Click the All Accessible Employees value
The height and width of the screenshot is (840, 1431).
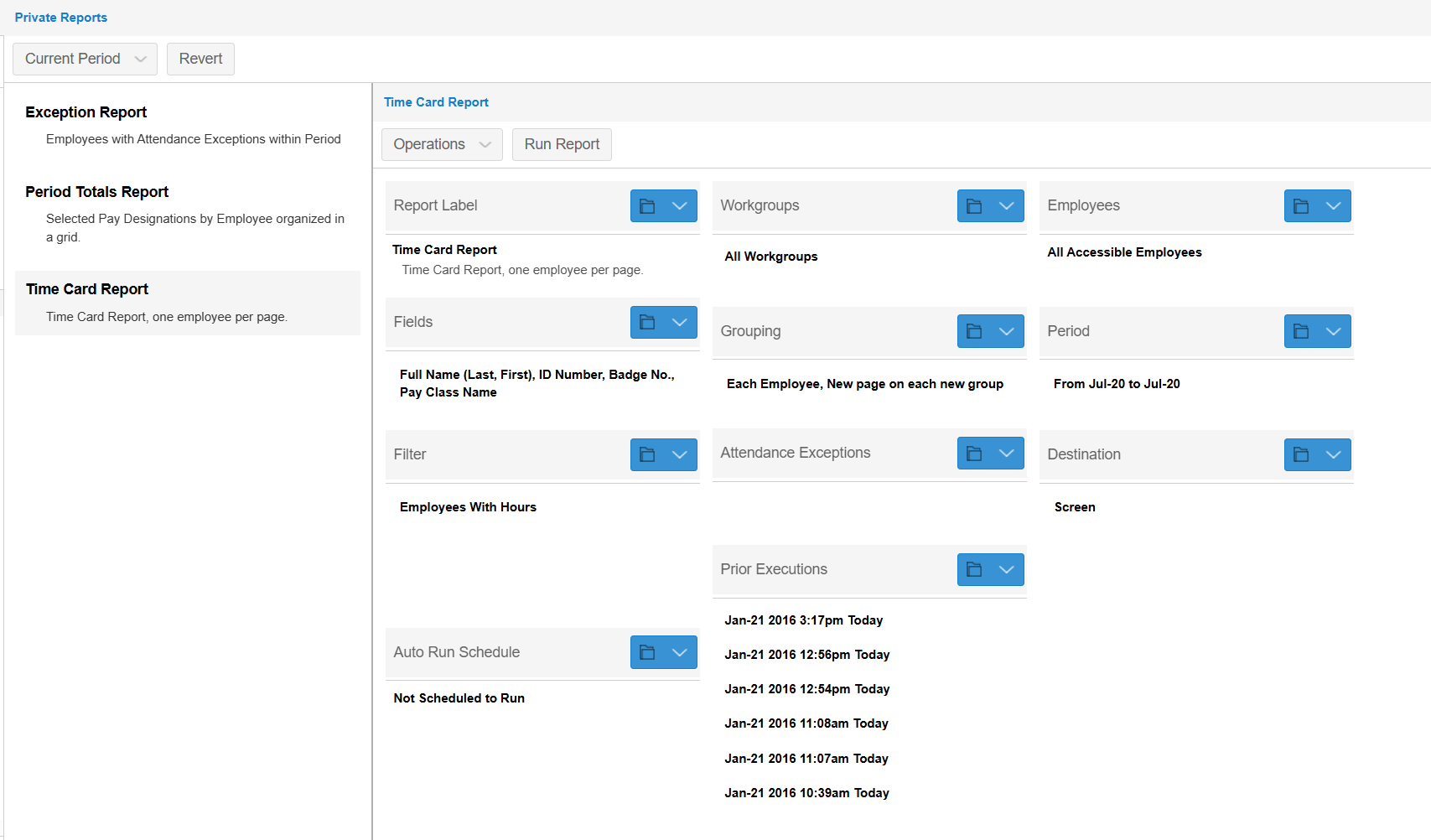click(1124, 253)
